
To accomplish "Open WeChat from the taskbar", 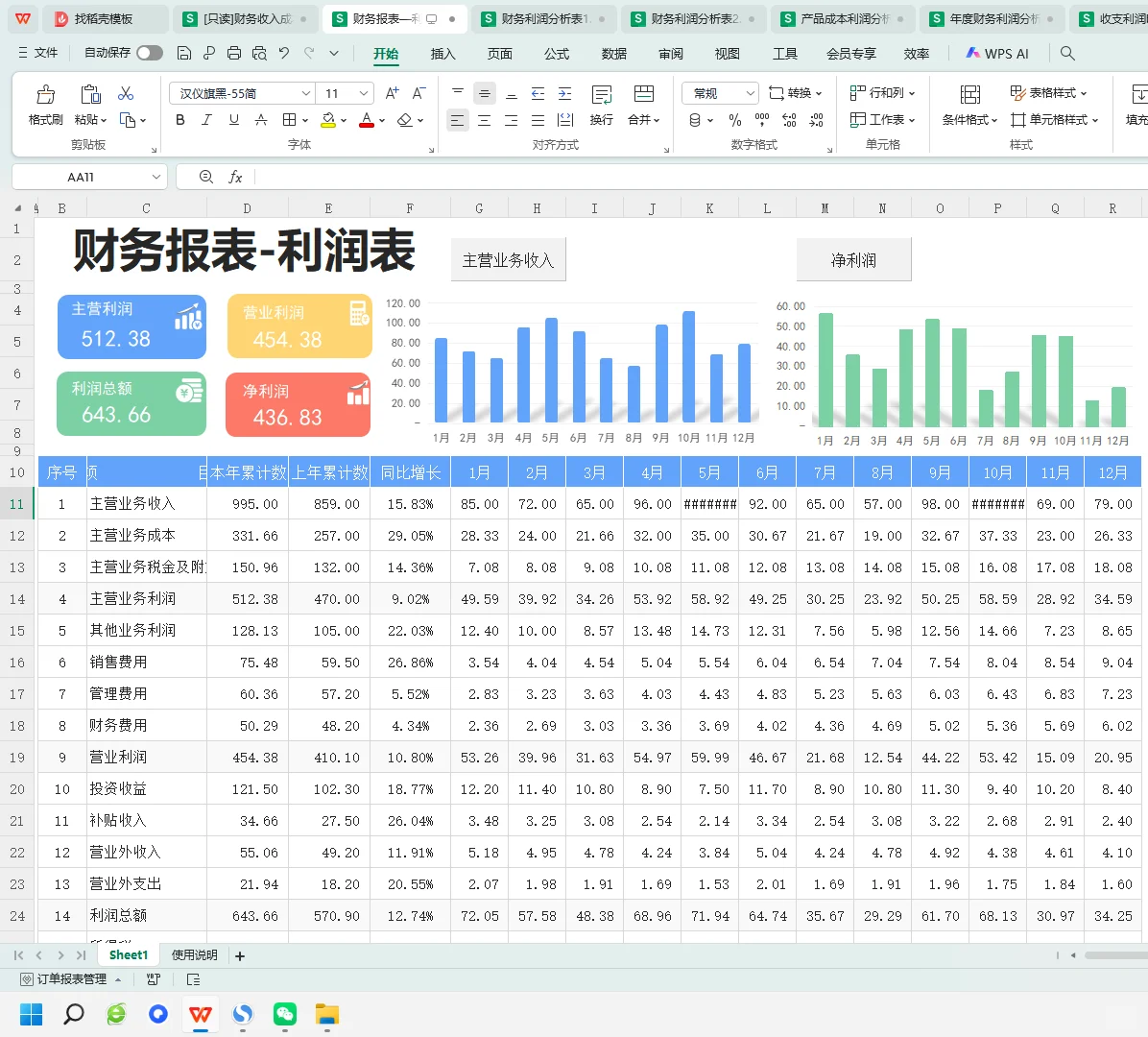I will pyautogui.click(x=285, y=1014).
